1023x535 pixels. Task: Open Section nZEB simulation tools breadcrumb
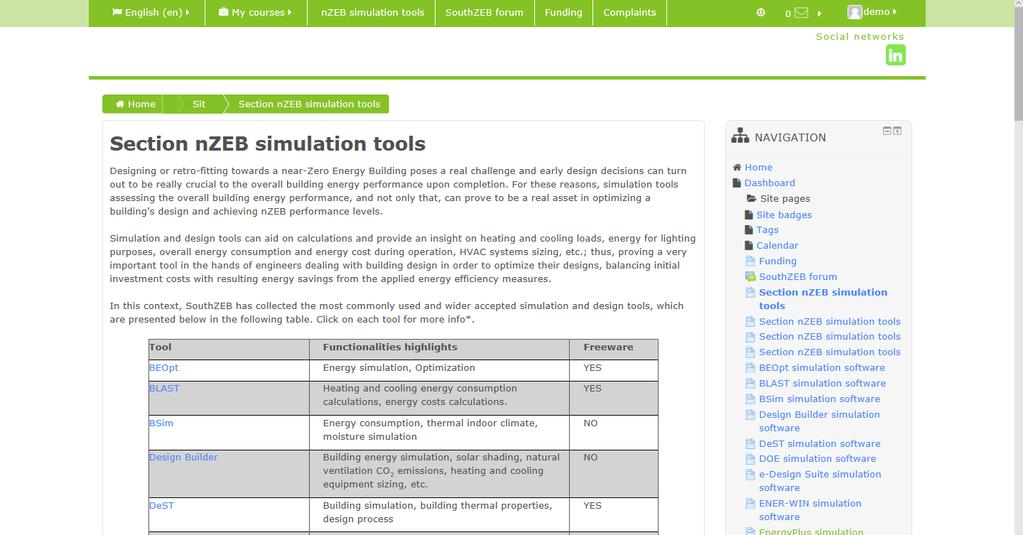point(309,104)
